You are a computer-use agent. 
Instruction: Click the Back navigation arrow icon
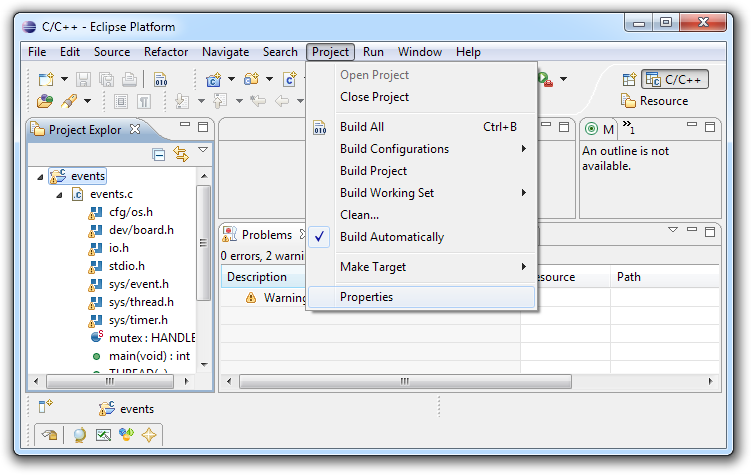click(282, 101)
